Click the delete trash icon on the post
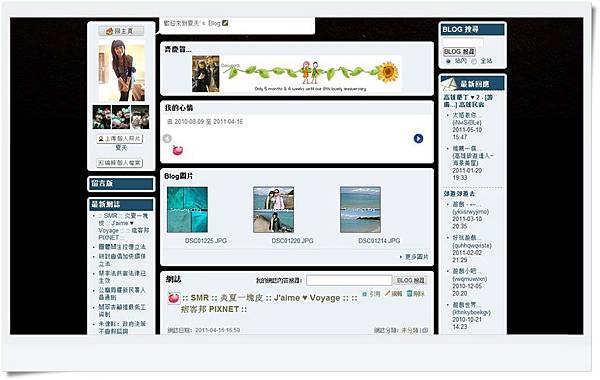The image size is (600, 380). [x=409, y=294]
